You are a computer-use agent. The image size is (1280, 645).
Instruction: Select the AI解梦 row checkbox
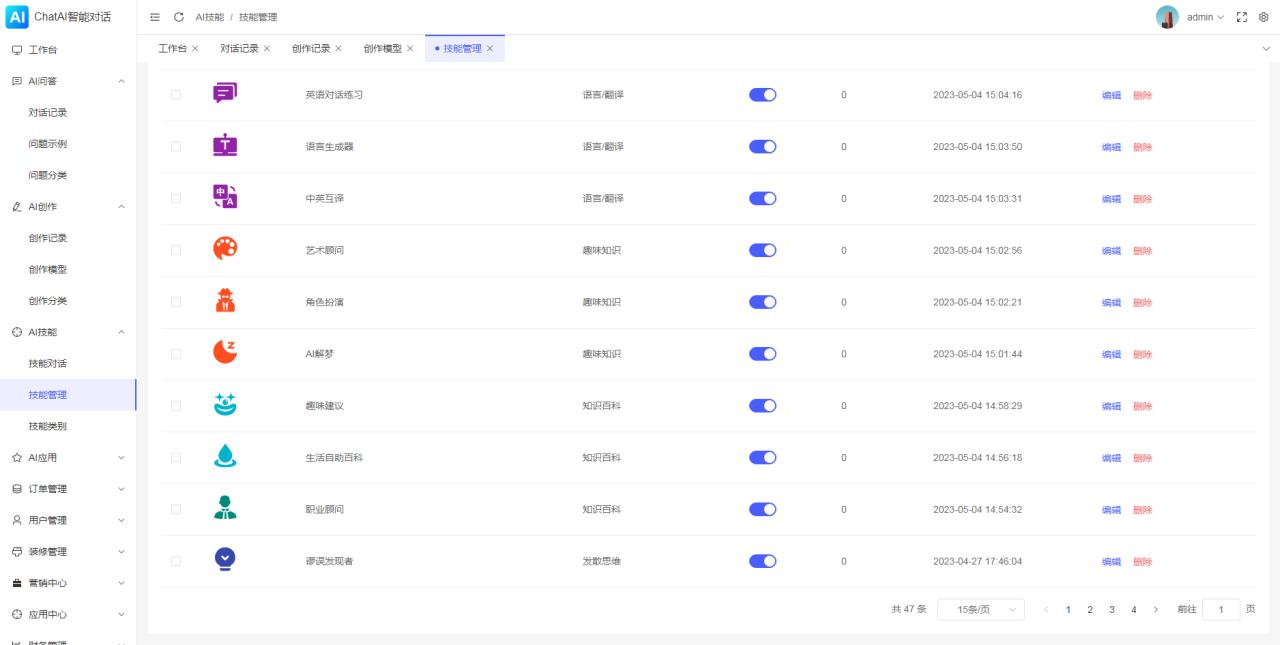(176, 354)
